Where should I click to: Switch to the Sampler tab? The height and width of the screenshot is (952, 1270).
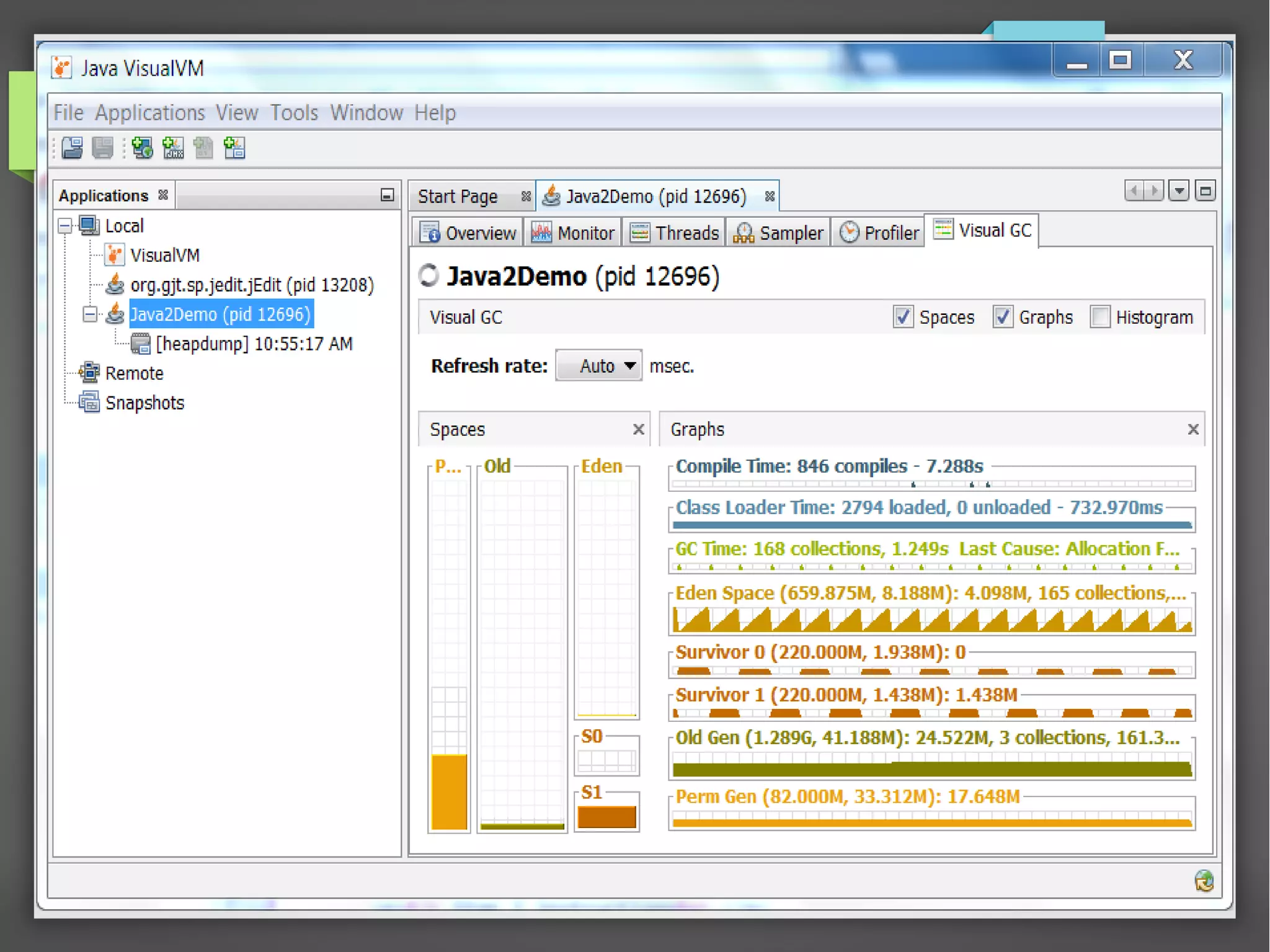click(x=778, y=233)
